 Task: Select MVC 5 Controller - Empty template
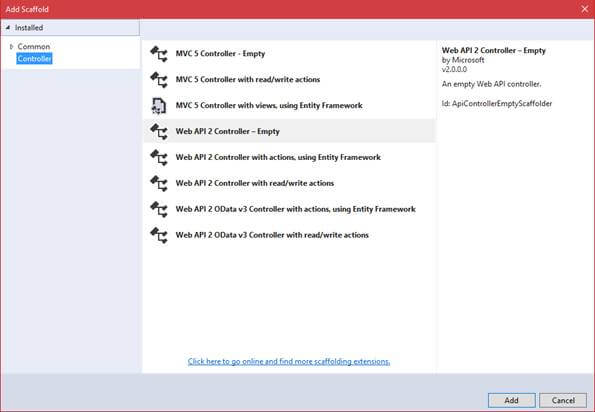290,54
